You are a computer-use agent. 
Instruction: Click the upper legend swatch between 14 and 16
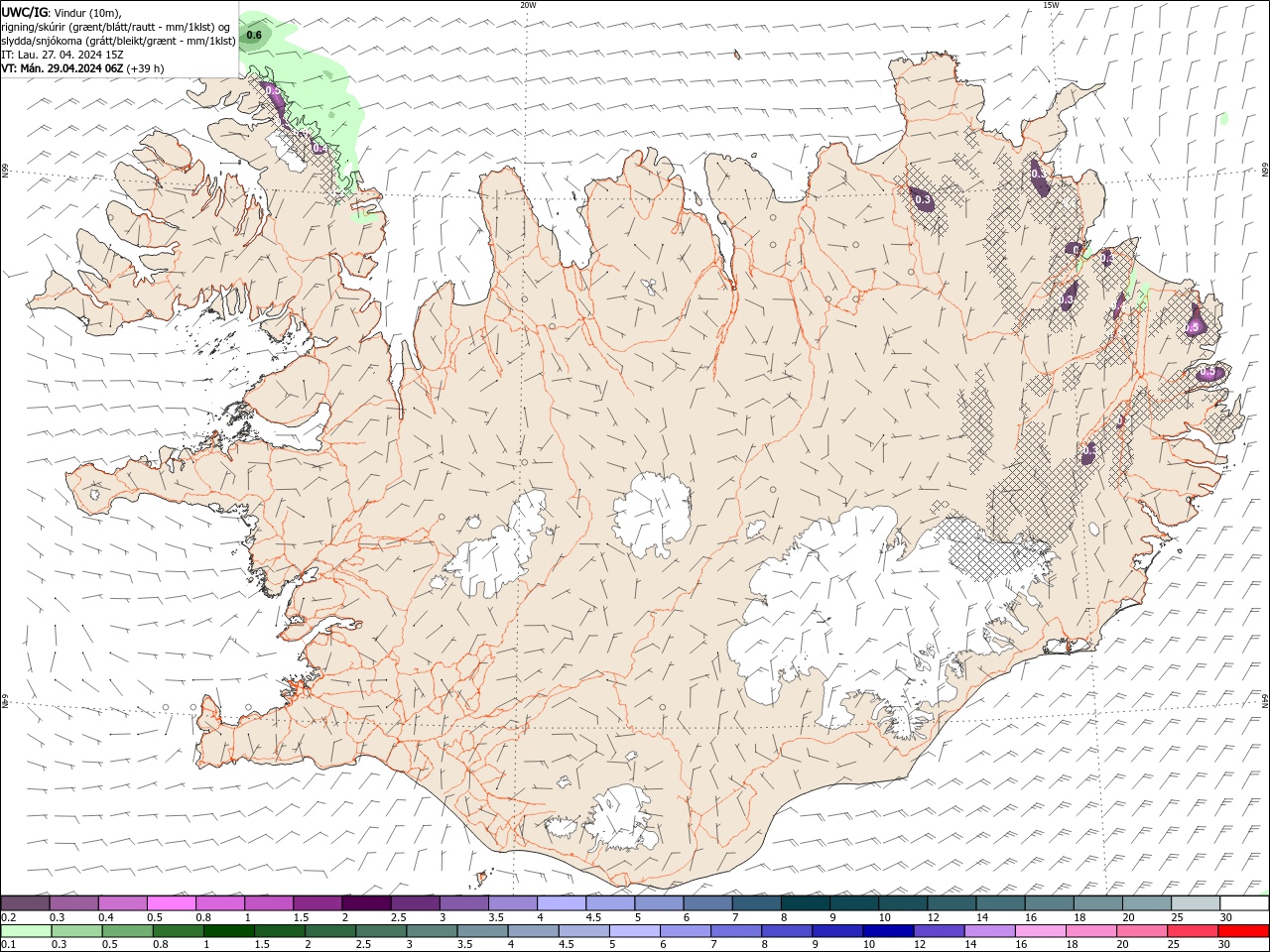[x=1000, y=903]
